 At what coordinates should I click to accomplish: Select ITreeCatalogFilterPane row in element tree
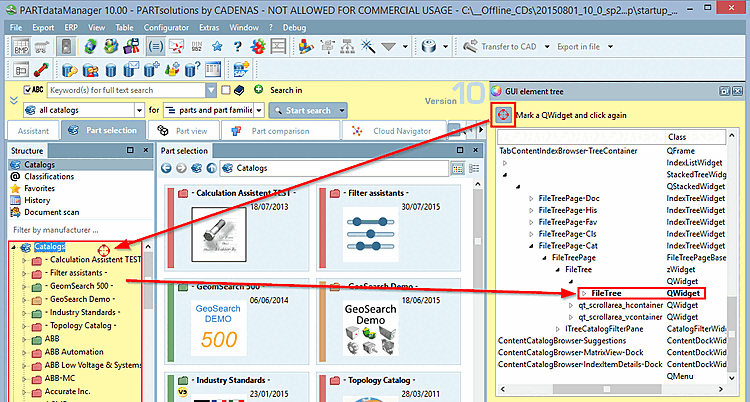pos(604,329)
